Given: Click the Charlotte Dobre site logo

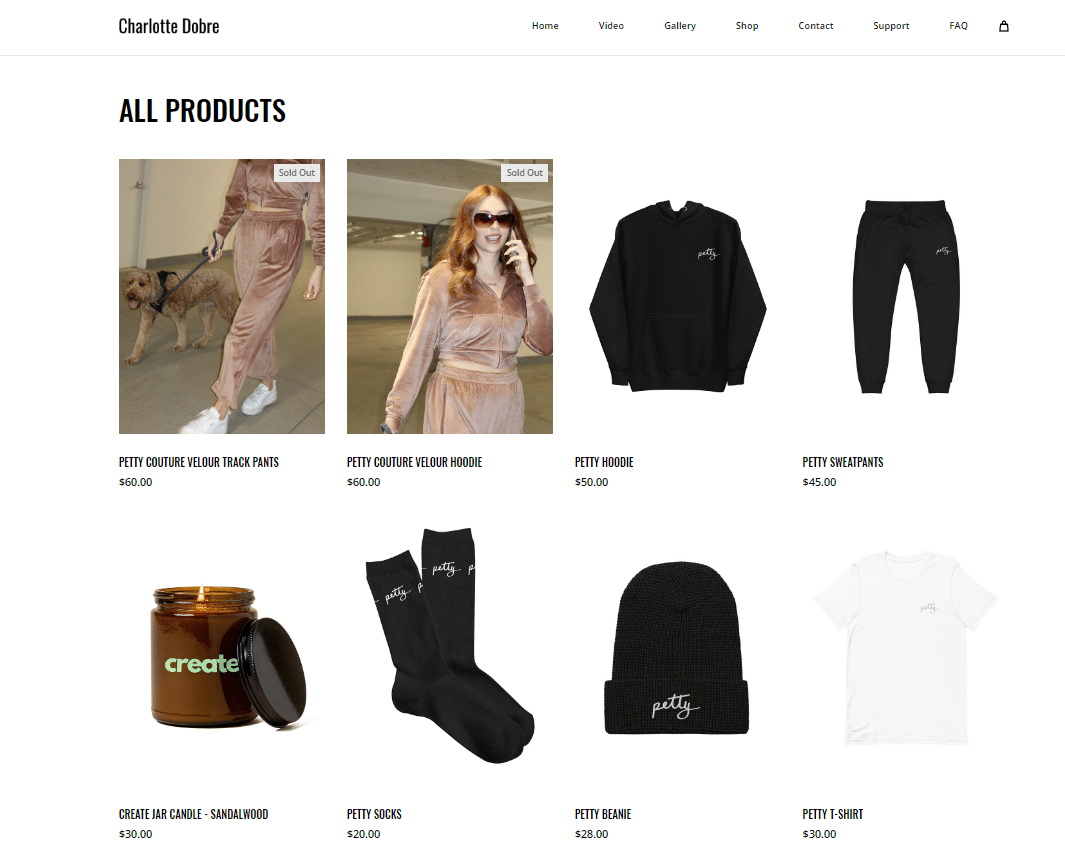Looking at the screenshot, I should (x=168, y=26).
